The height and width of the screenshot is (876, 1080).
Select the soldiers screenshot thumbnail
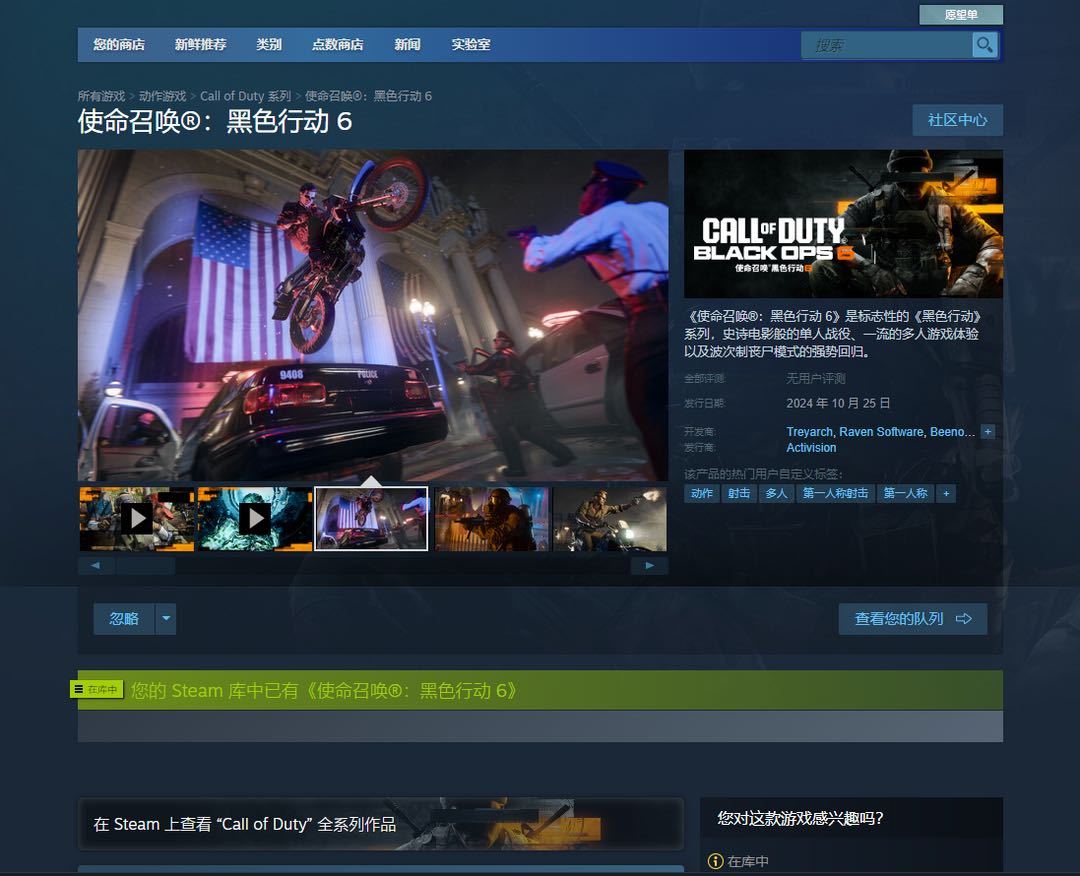click(x=491, y=518)
